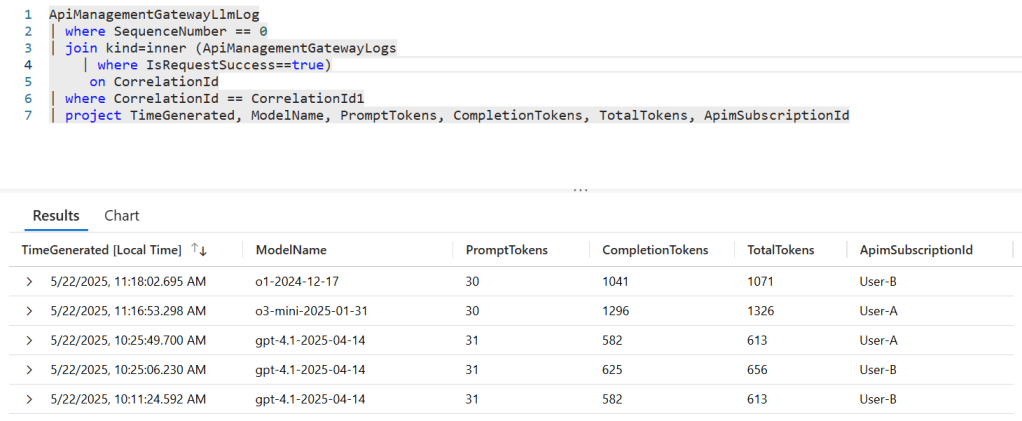Image resolution: width=1022 pixels, height=421 pixels.
Task: Expand the 11:18:02.695 AM result row
Action: click(x=30, y=283)
